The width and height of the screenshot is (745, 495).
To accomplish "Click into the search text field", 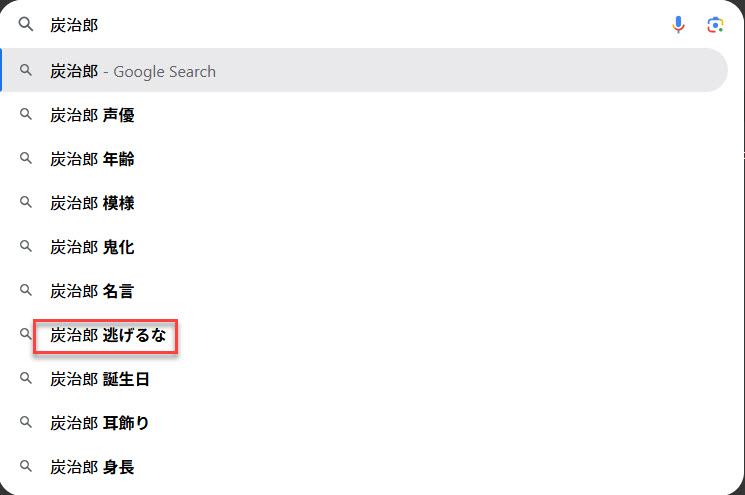I will (350, 25).
